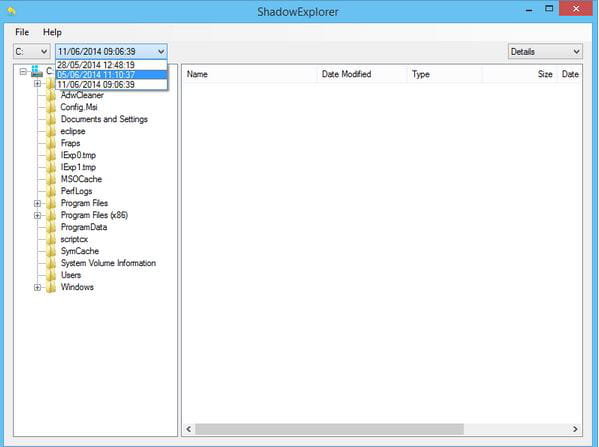
Task: Click the cut-off Date column header
Action: 570,74
